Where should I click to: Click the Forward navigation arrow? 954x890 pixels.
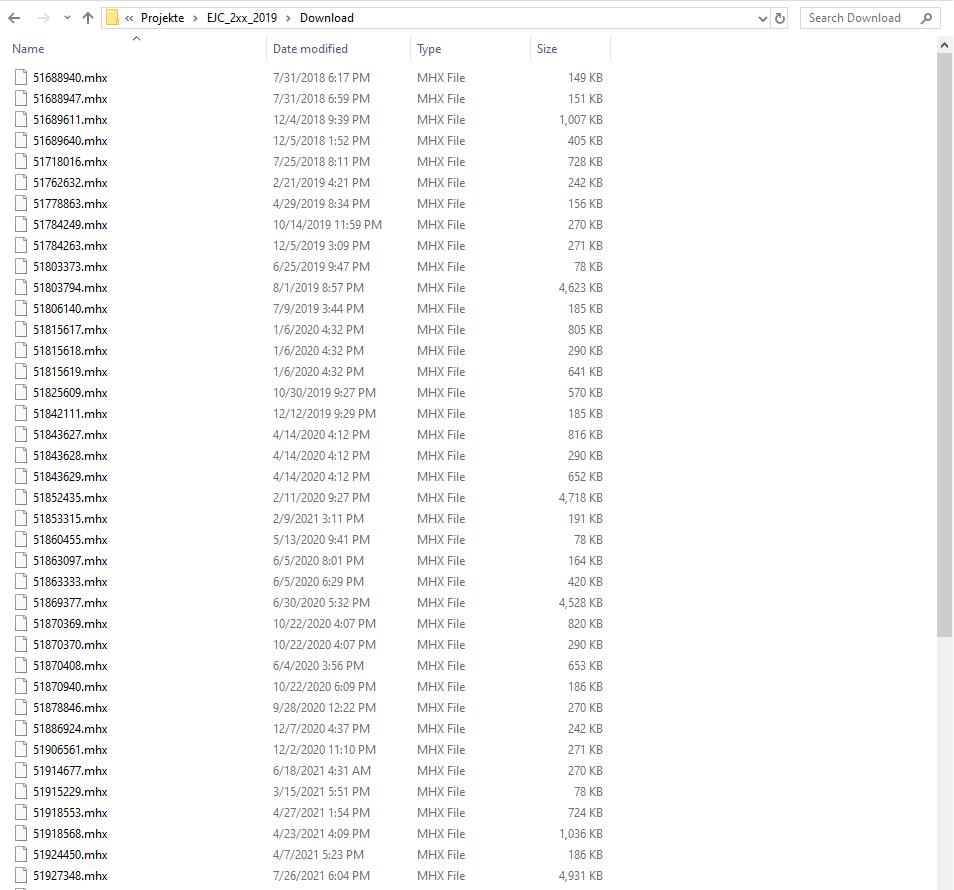pyautogui.click(x=44, y=18)
